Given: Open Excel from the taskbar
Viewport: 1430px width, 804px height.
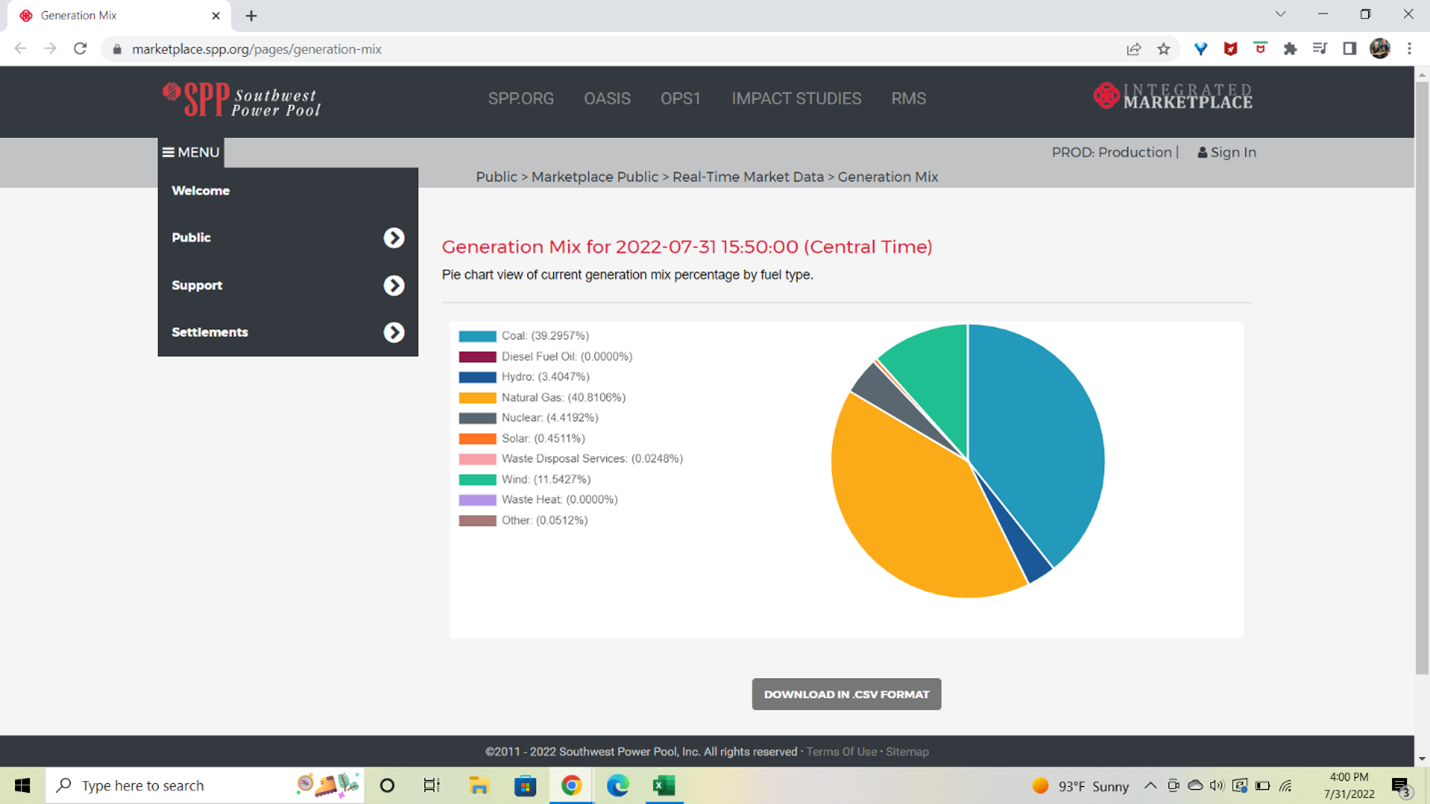Looking at the screenshot, I should [x=663, y=786].
